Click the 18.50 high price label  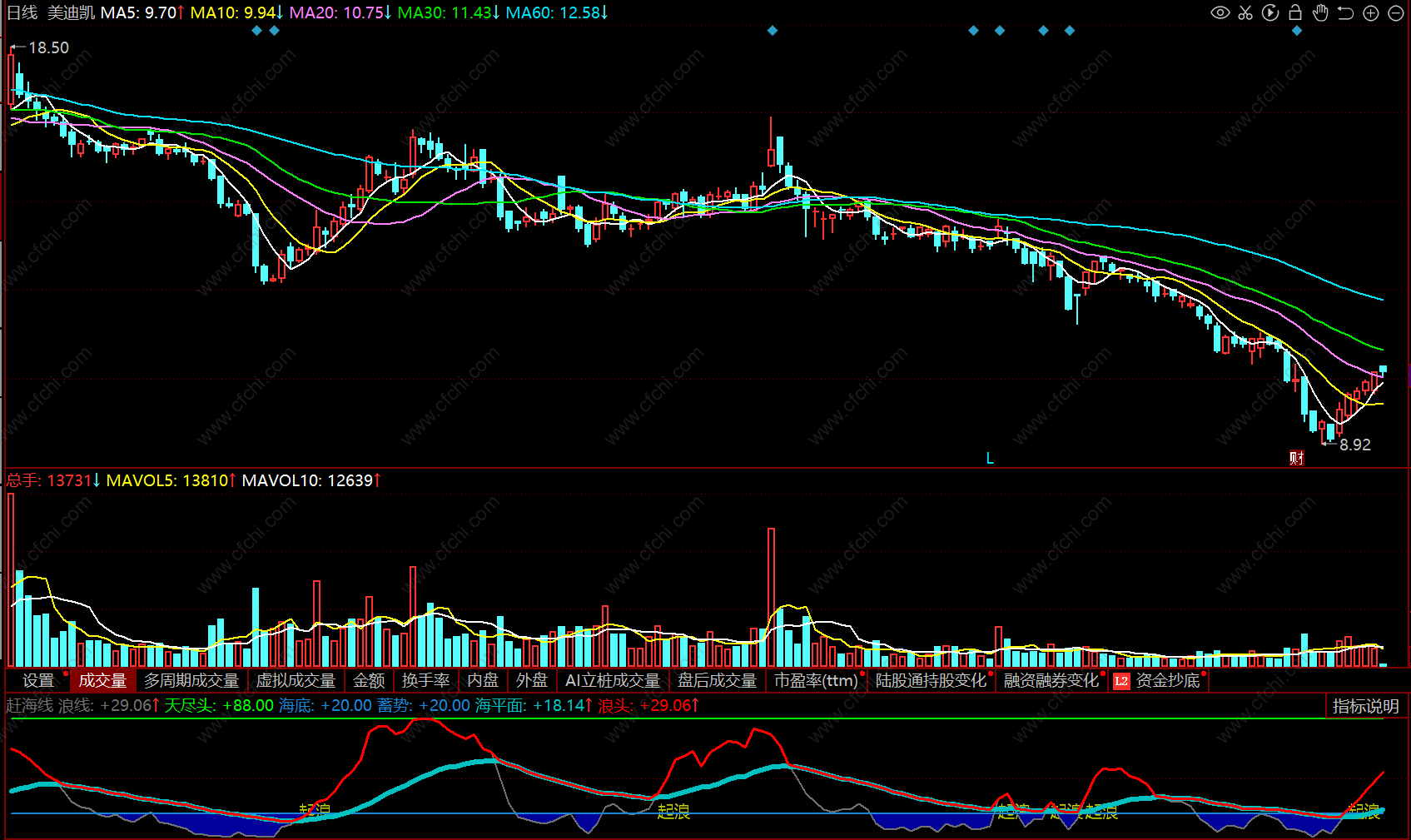point(48,47)
